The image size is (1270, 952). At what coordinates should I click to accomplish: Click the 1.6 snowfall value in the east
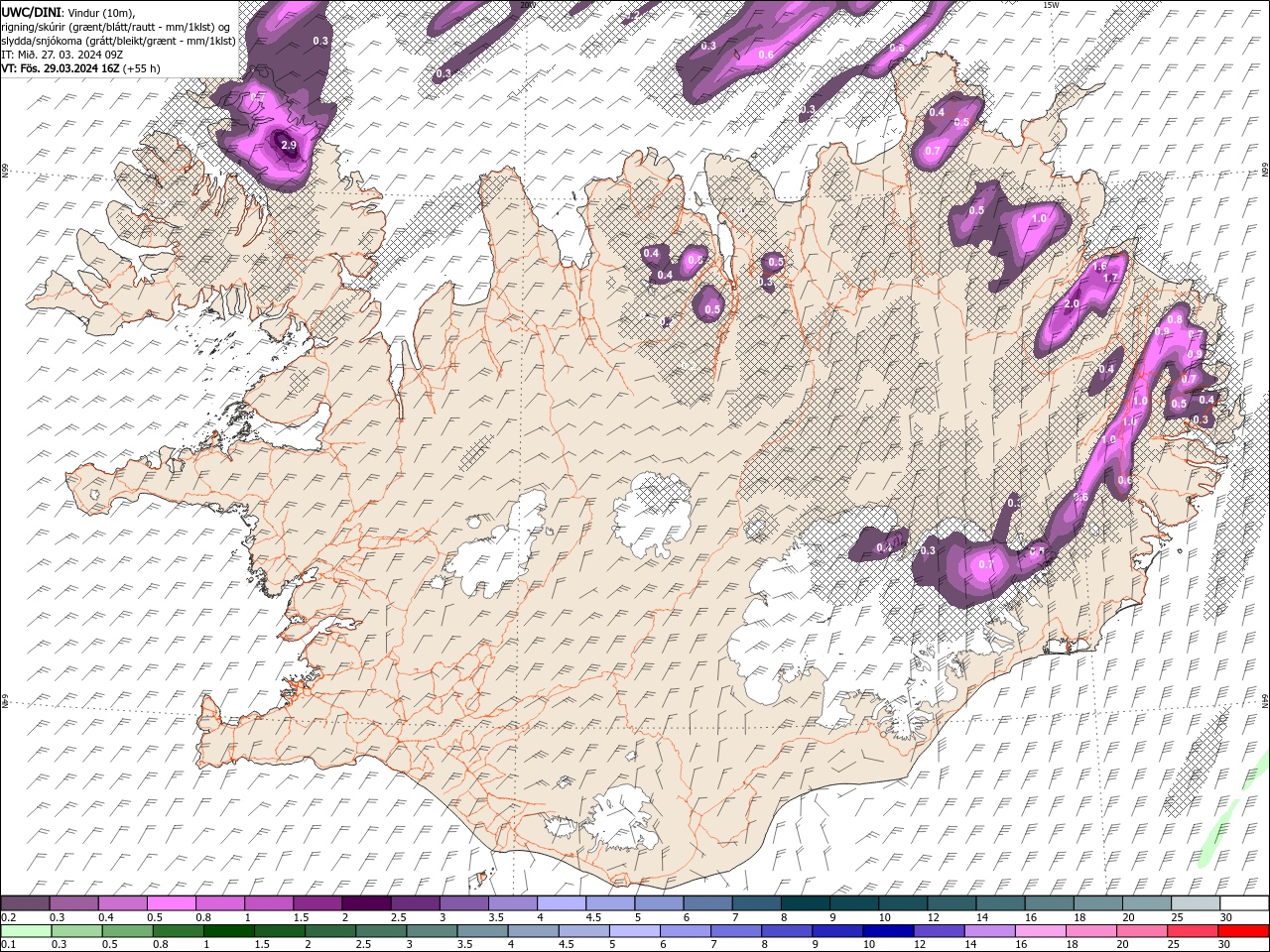(1099, 267)
